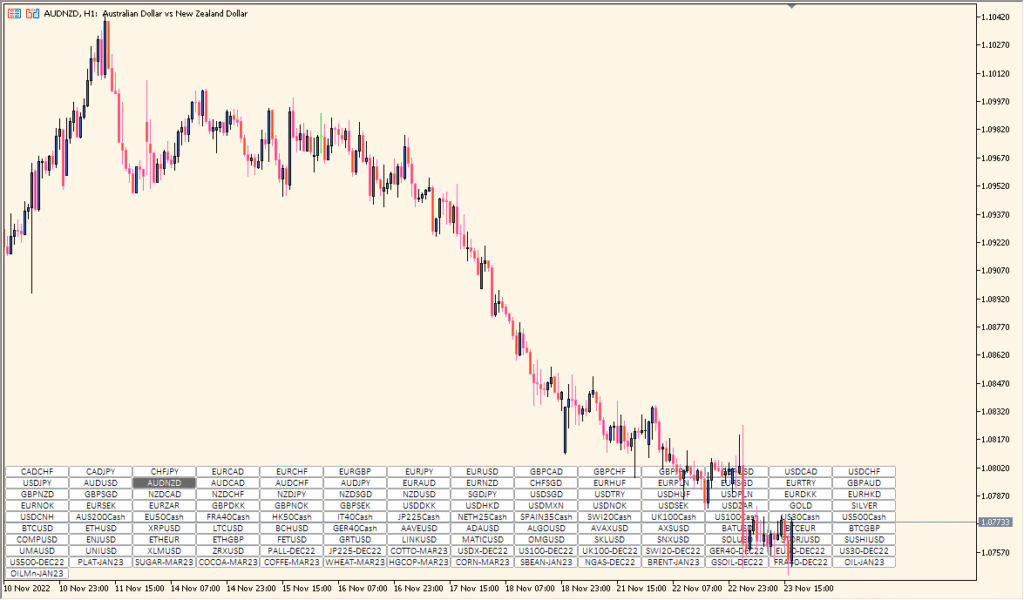Click the one-click trading panel icon
The width and height of the screenshot is (1024, 600).
13,14
